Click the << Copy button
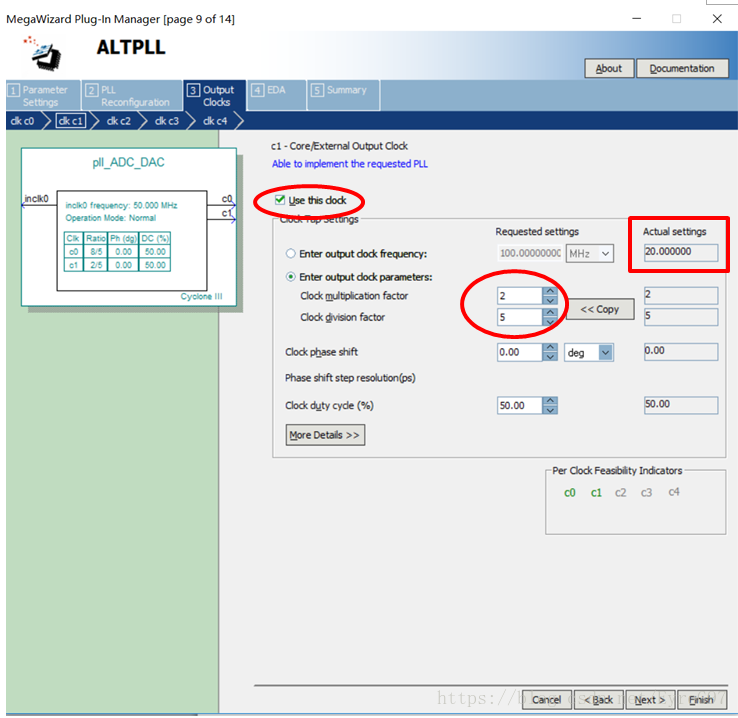Viewport: 738px width, 718px height. pos(600,309)
